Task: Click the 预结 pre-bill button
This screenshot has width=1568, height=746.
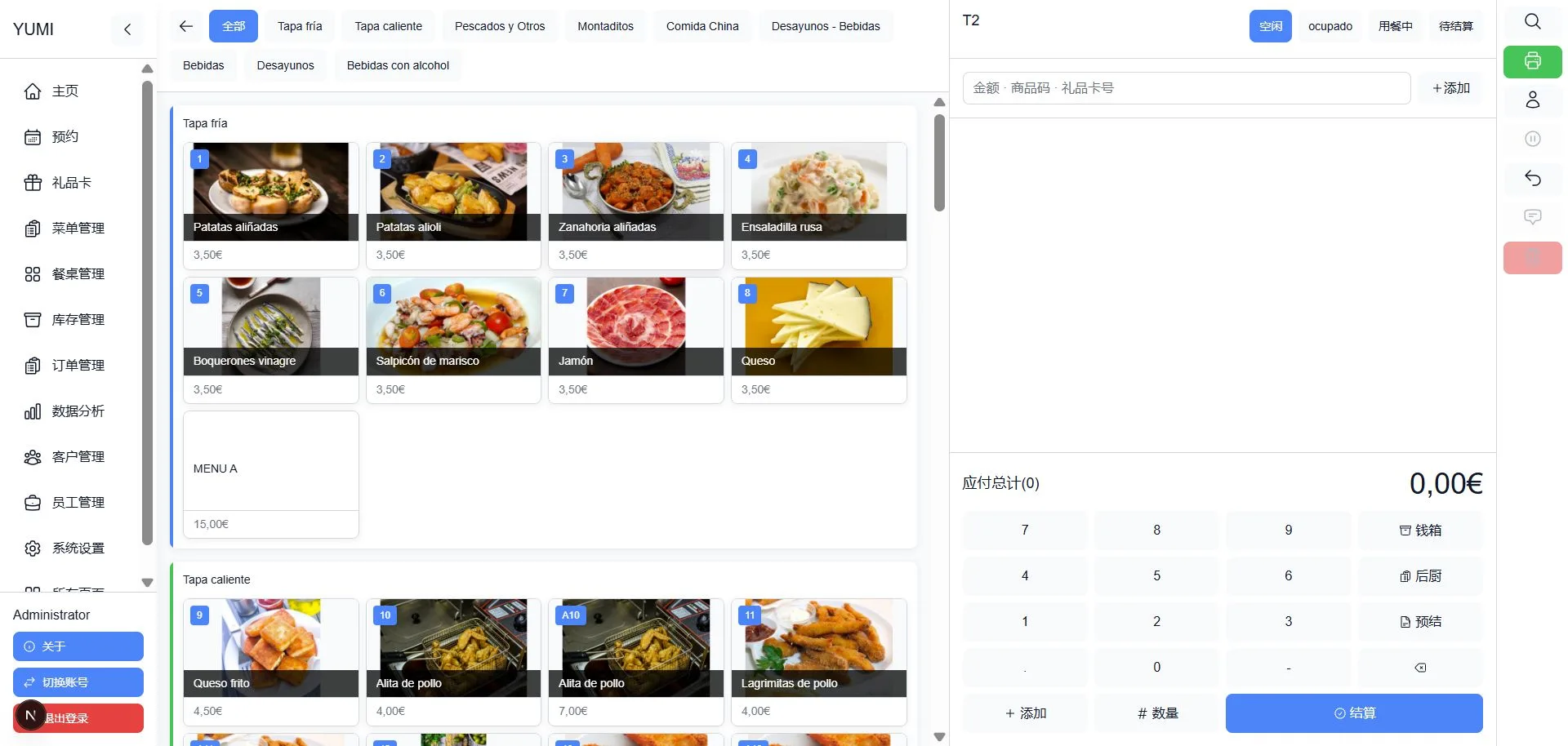Action: tap(1420, 622)
